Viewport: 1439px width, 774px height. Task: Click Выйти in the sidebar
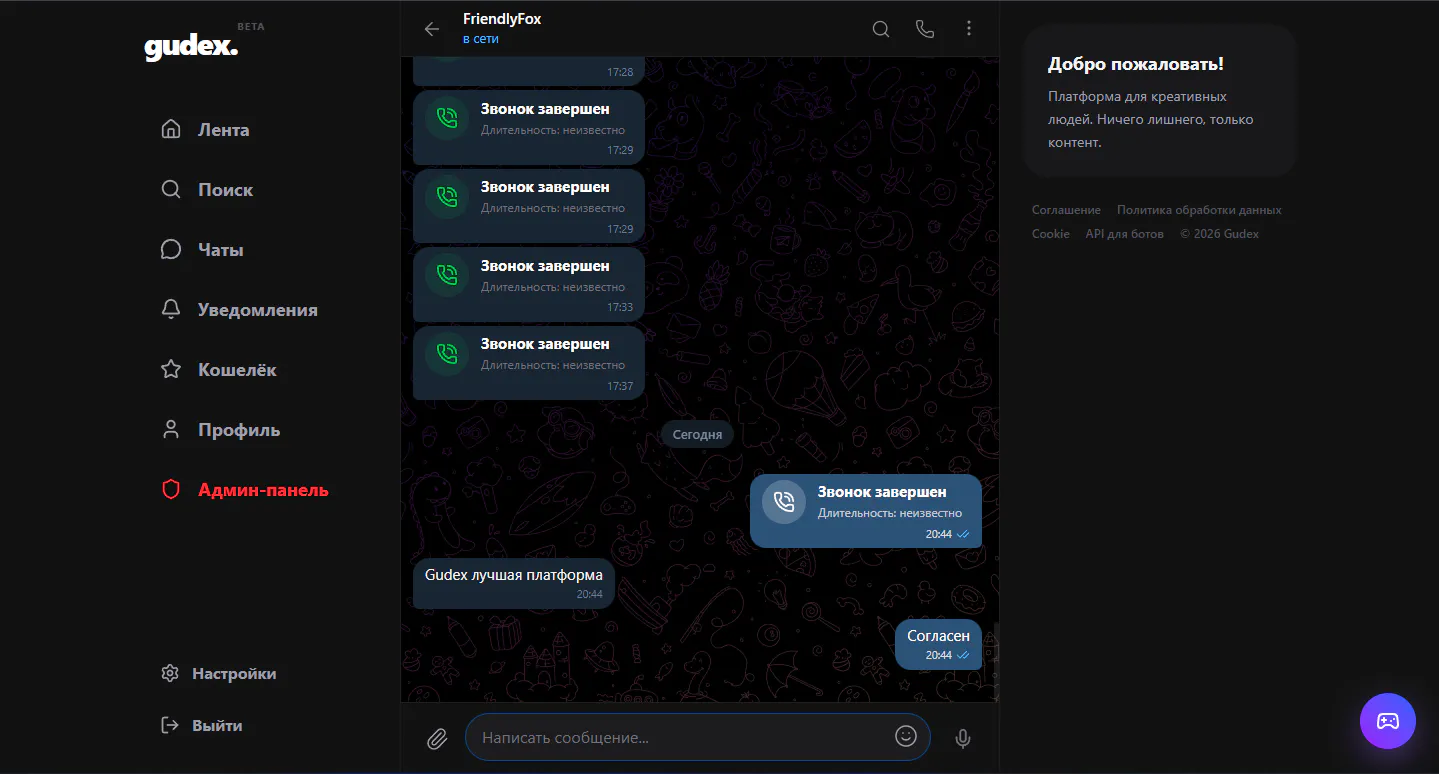(202, 726)
